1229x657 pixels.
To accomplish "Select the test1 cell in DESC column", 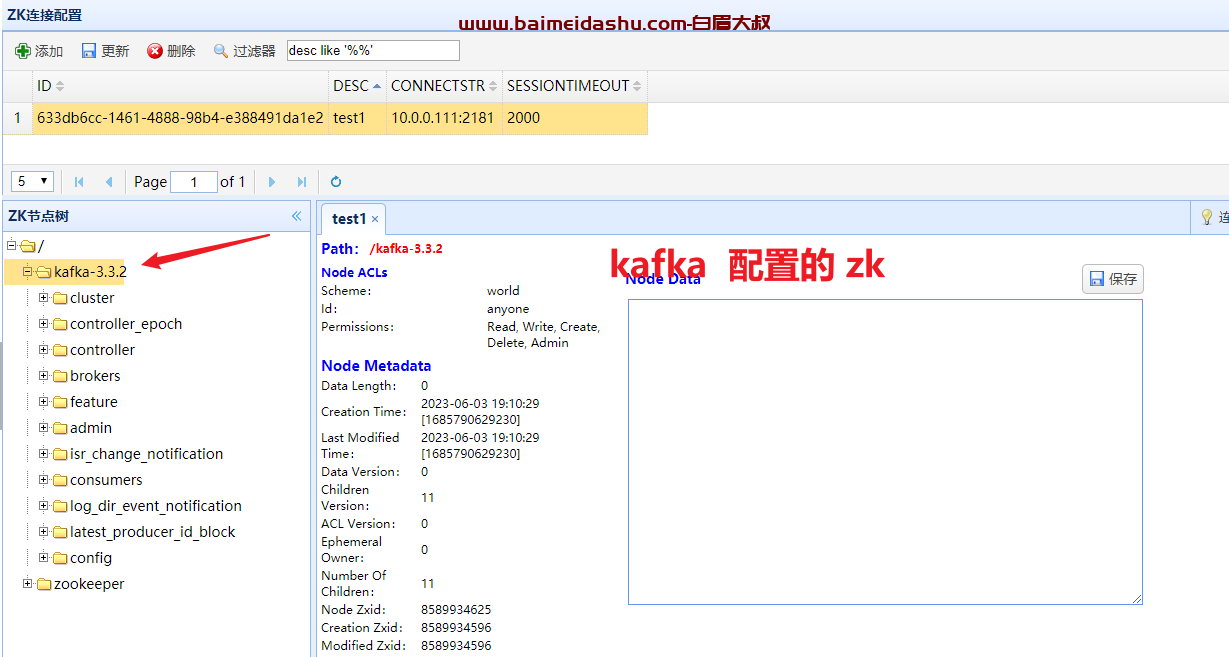I will (357, 118).
